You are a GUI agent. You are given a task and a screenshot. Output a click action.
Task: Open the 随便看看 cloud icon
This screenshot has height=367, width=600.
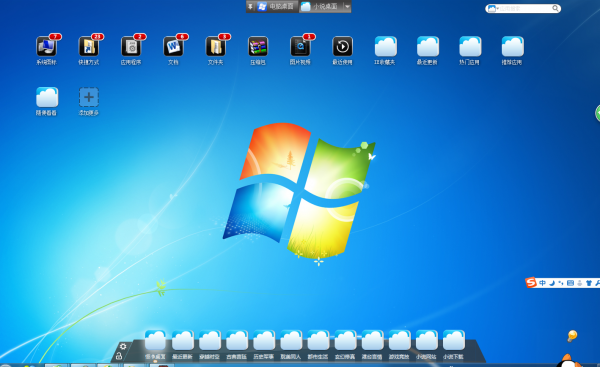[x=47, y=97]
